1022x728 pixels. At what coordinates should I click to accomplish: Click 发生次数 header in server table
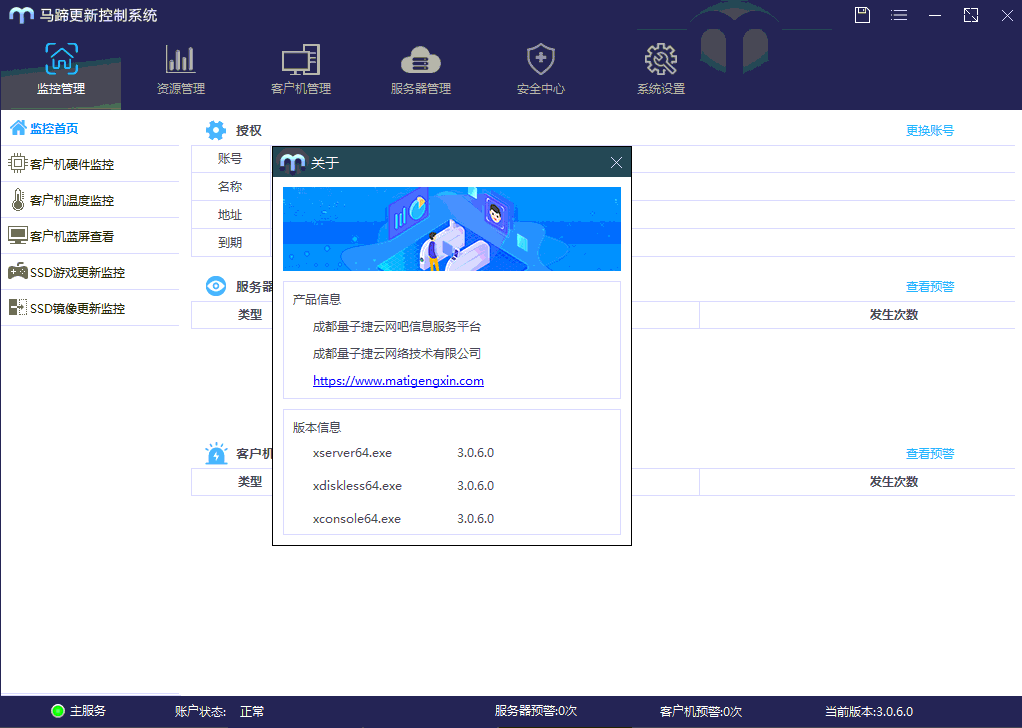tap(894, 314)
